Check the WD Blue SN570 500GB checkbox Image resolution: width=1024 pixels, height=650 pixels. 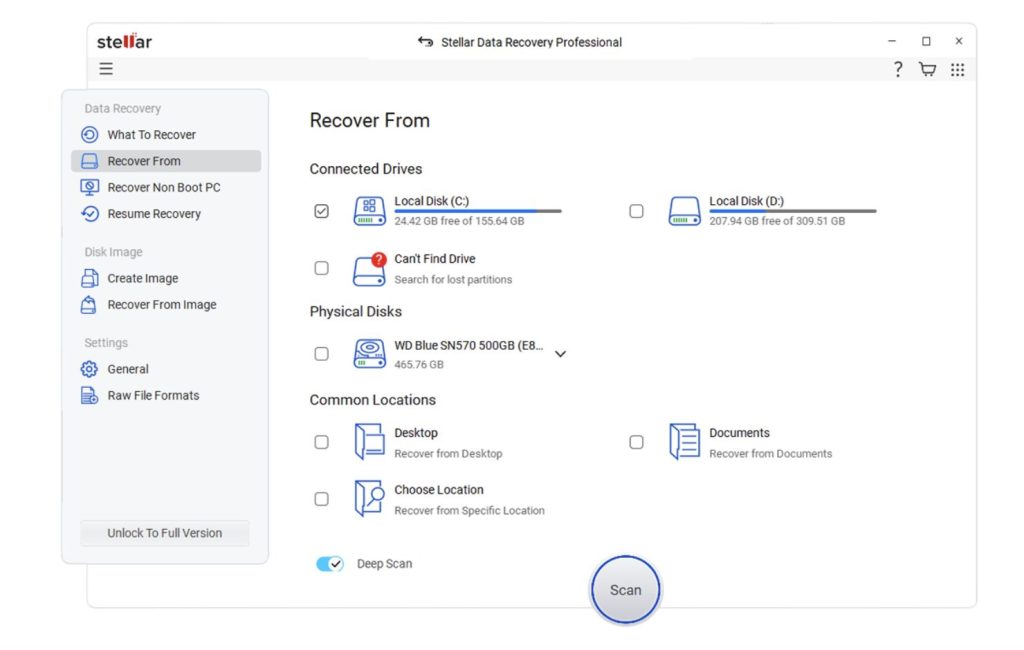pyautogui.click(x=321, y=353)
